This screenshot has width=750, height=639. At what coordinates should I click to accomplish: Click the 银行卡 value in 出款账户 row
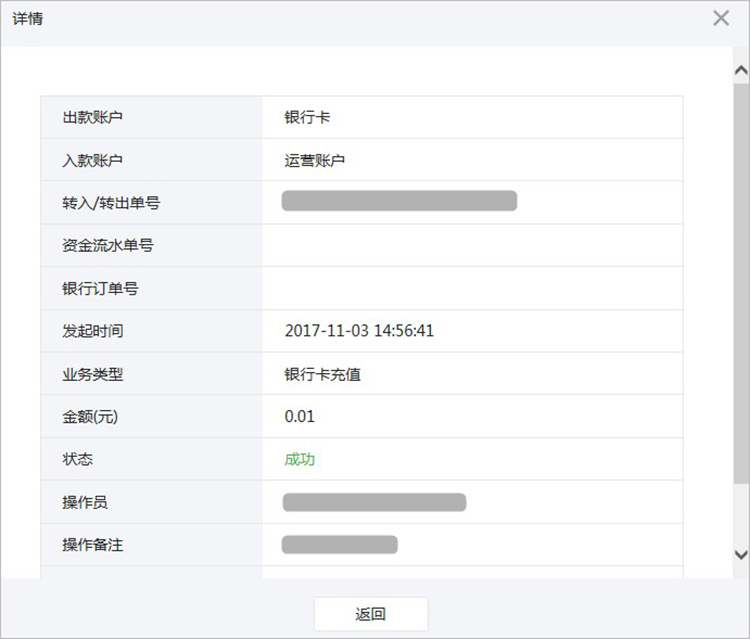tap(307, 117)
